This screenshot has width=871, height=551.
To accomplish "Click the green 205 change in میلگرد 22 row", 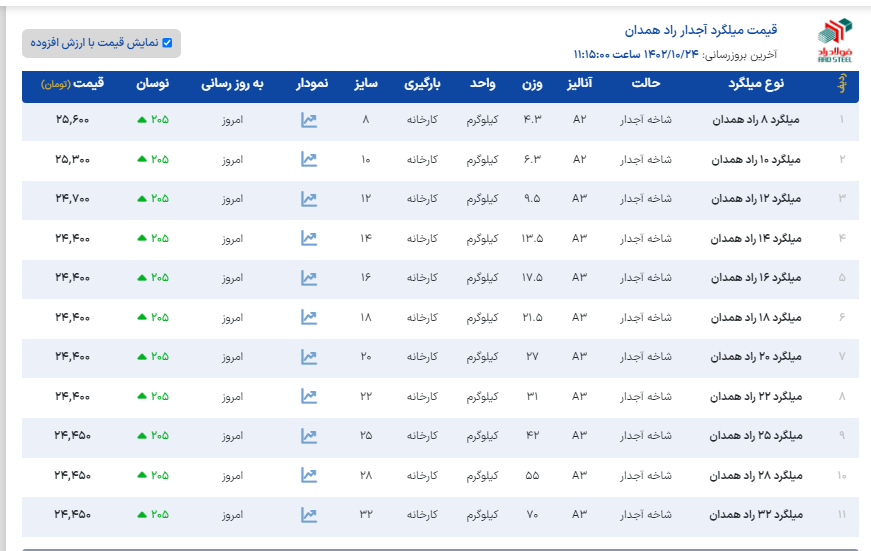I will (x=153, y=396).
